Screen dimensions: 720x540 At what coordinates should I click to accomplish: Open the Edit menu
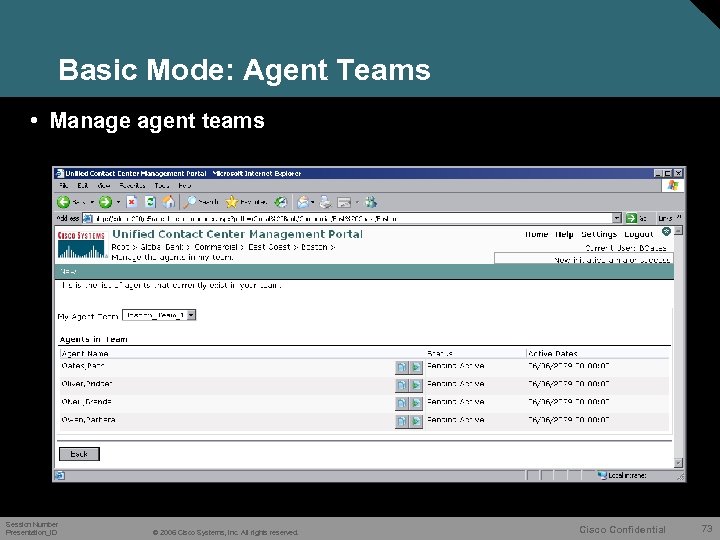83,186
